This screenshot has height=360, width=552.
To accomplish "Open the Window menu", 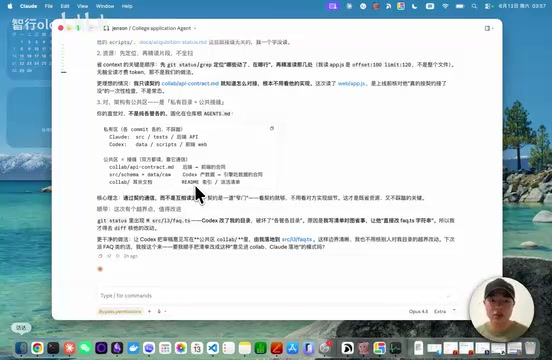I will (x=105, y=6).
